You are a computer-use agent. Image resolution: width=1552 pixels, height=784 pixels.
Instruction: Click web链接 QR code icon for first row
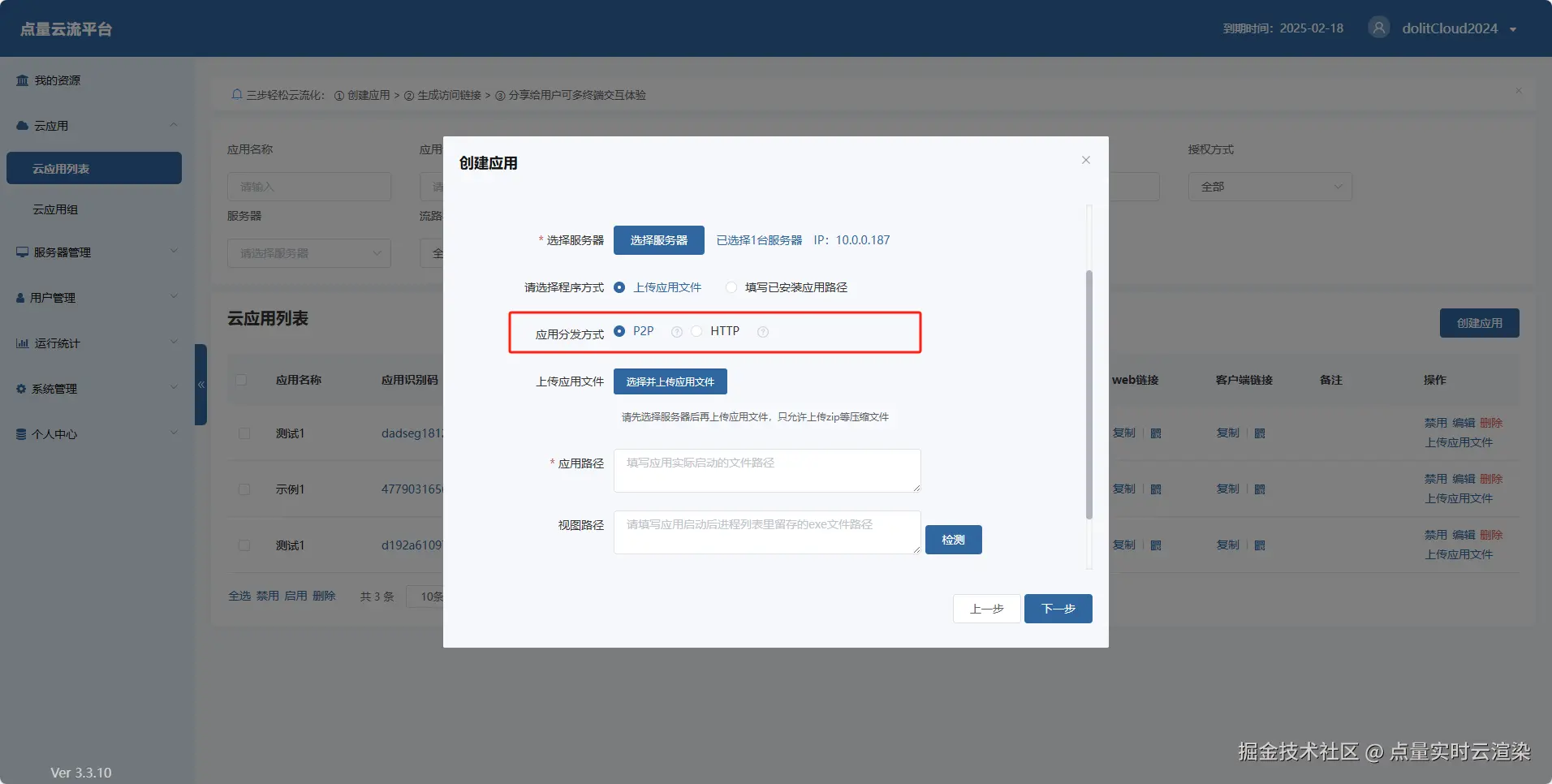point(1156,433)
